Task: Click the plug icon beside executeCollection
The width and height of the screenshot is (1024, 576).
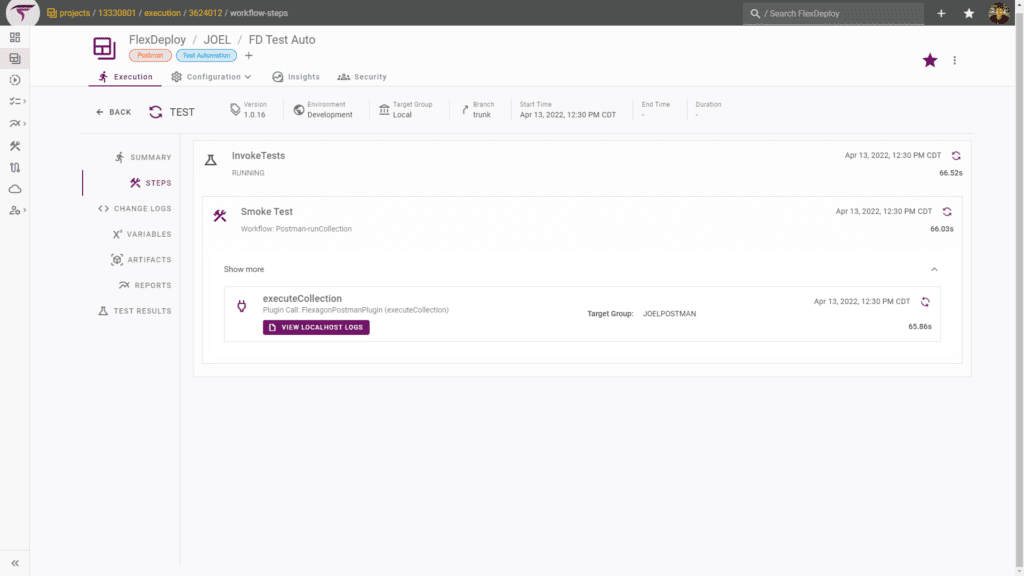Action: (x=242, y=306)
